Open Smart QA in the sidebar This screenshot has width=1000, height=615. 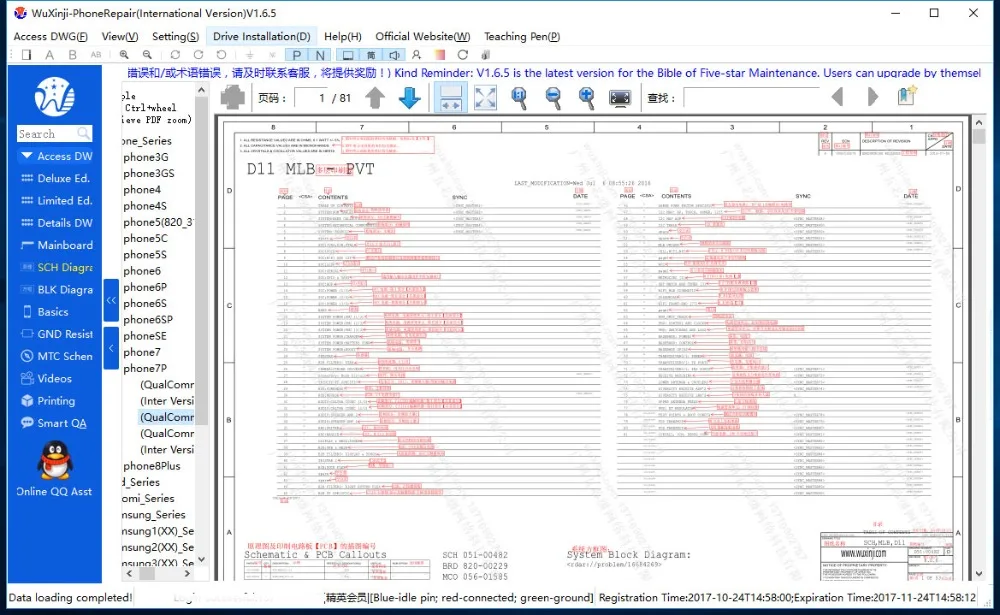pyautogui.click(x=55, y=423)
